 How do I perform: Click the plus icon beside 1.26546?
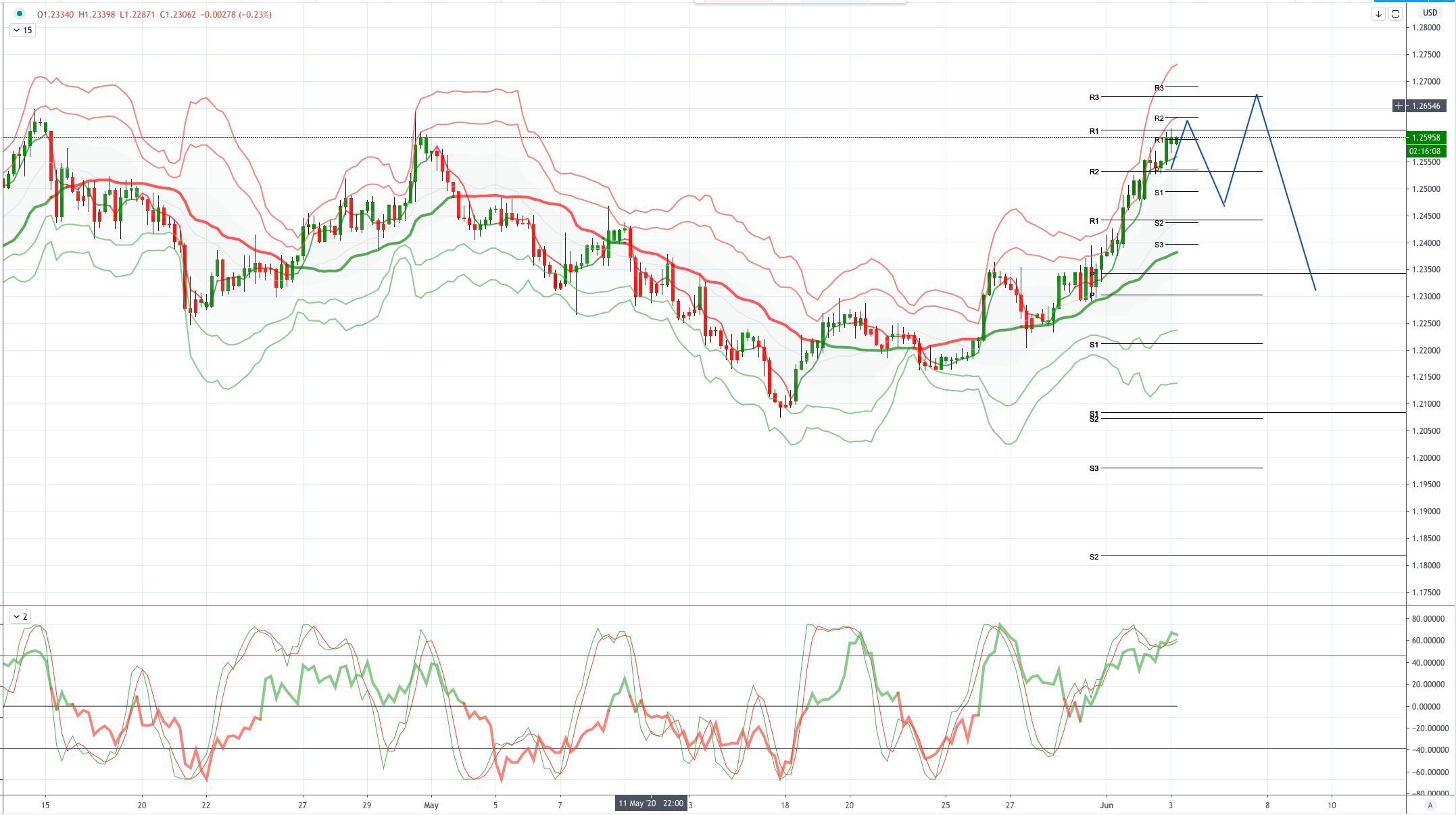(x=1399, y=105)
